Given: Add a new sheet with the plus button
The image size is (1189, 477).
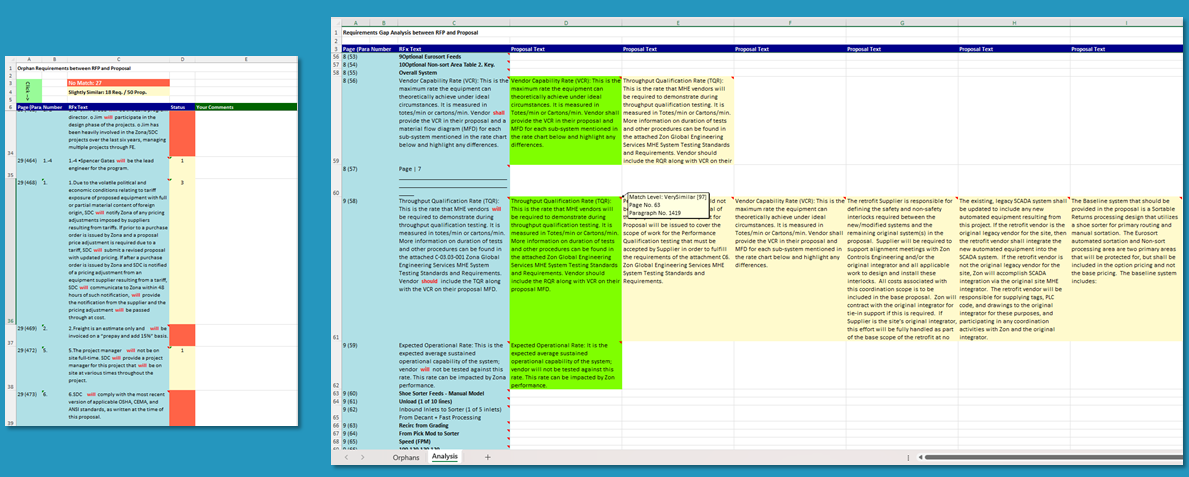Looking at the screenshot, I should tap(488, 457).
